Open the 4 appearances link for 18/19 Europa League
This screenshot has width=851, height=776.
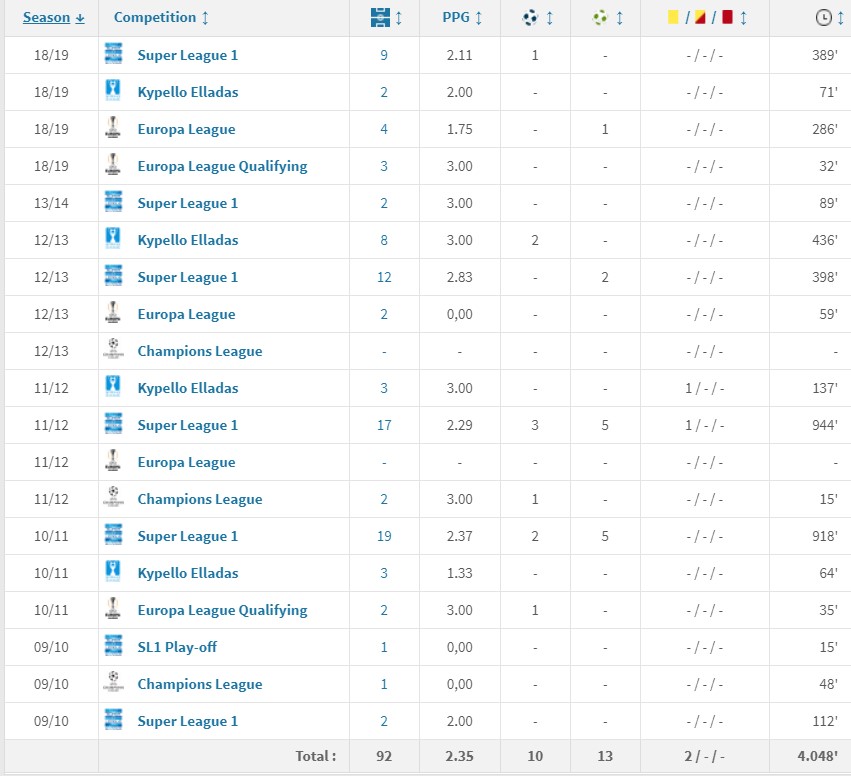click(x=384, y=129)
